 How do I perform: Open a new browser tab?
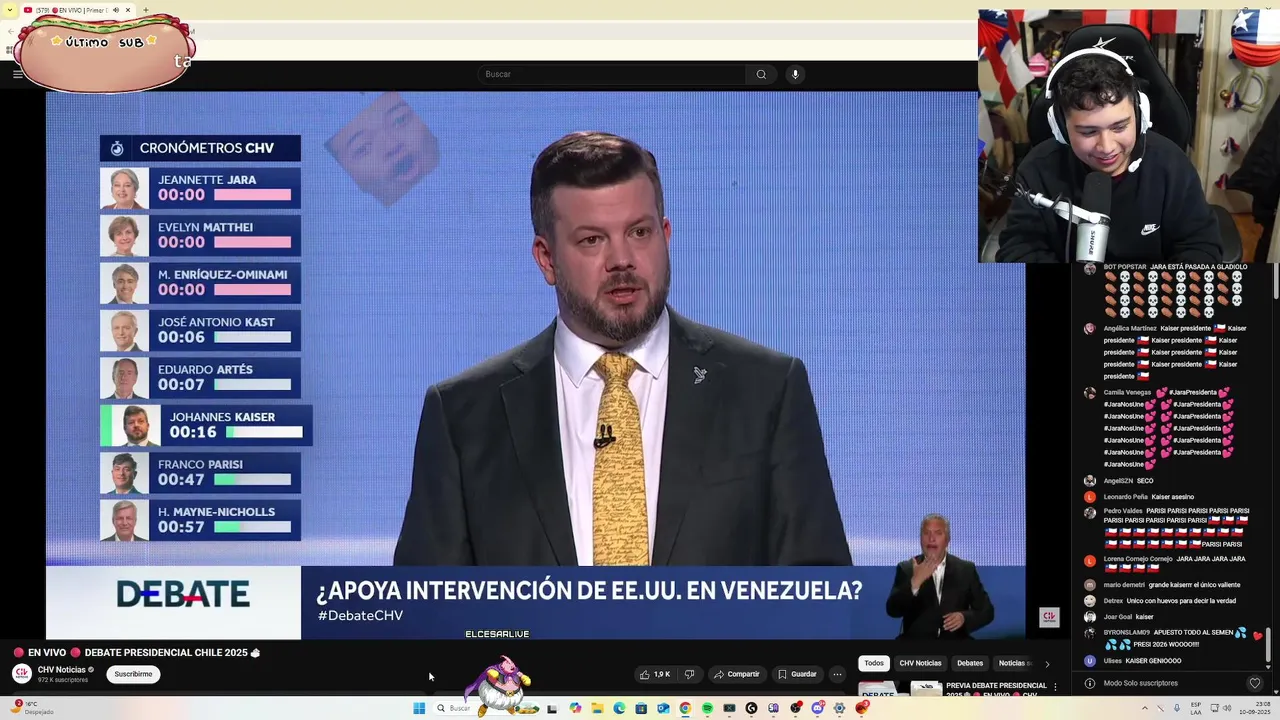[146, 10]
